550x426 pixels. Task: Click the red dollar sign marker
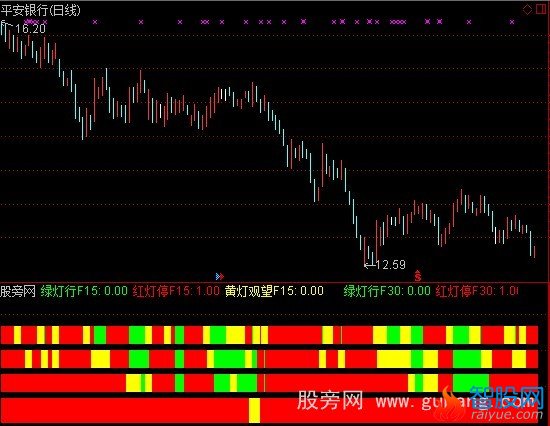coord(417,276)
